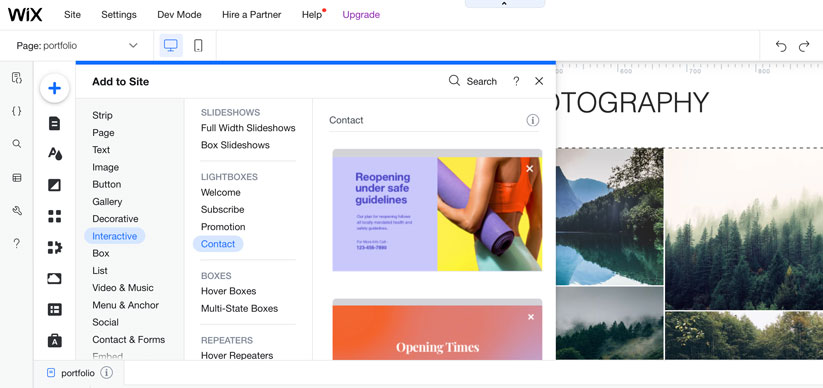Click the Contact section info icon
Image resolution: width=823 pixels, height=388 pixels.
(533, 120)
